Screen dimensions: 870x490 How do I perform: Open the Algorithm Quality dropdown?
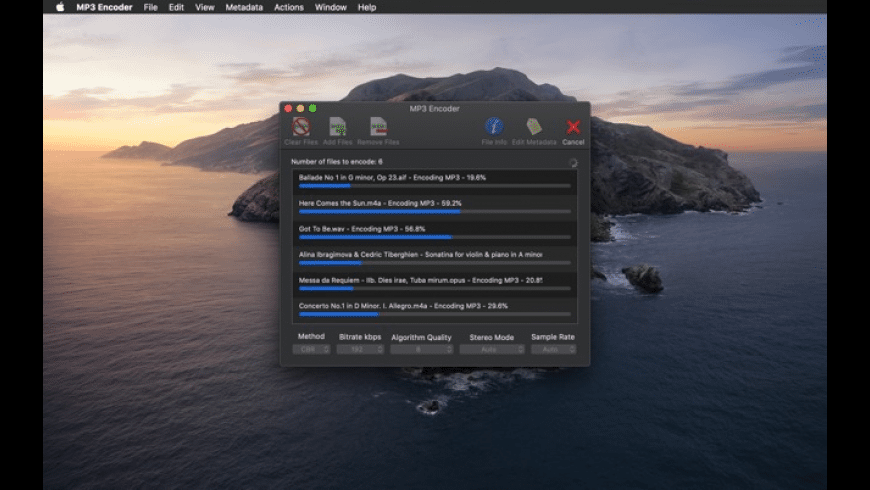[x=421, y=349]
